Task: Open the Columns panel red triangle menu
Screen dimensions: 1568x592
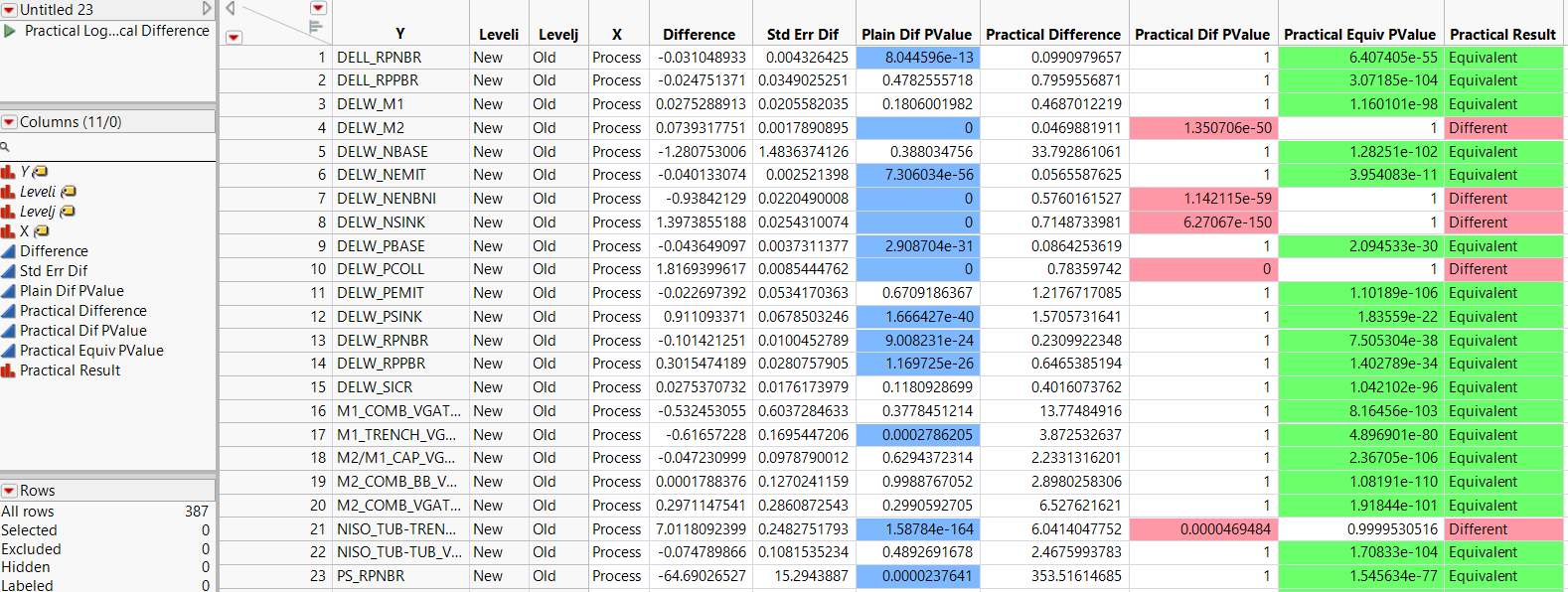Action: (x=10, y=122)
